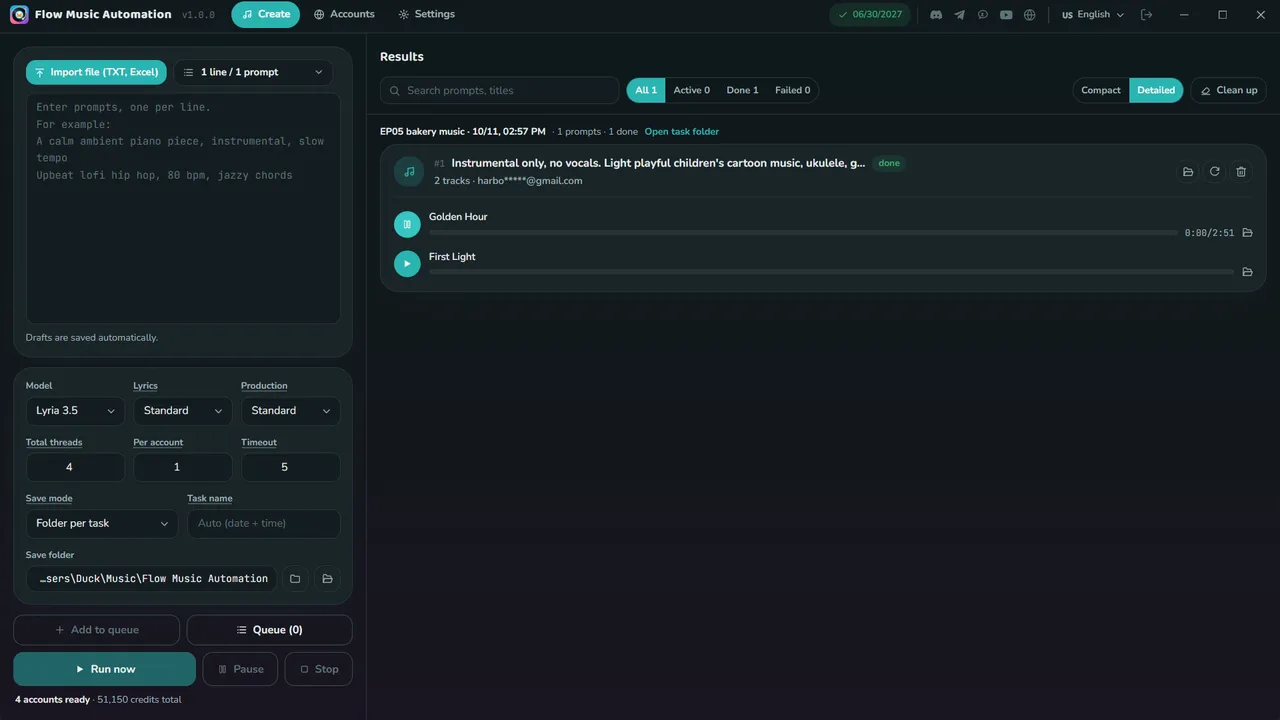1280x720 pixels.
Task: Open the website globe icon
Action: coord(1029,15)
